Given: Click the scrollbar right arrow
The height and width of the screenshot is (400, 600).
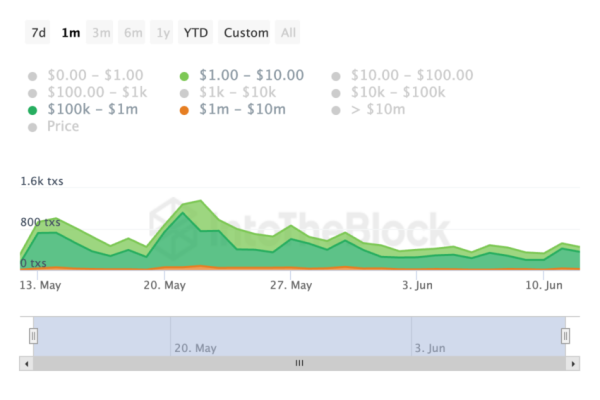Looking at the screenshot, I should (x=572, y=364).
